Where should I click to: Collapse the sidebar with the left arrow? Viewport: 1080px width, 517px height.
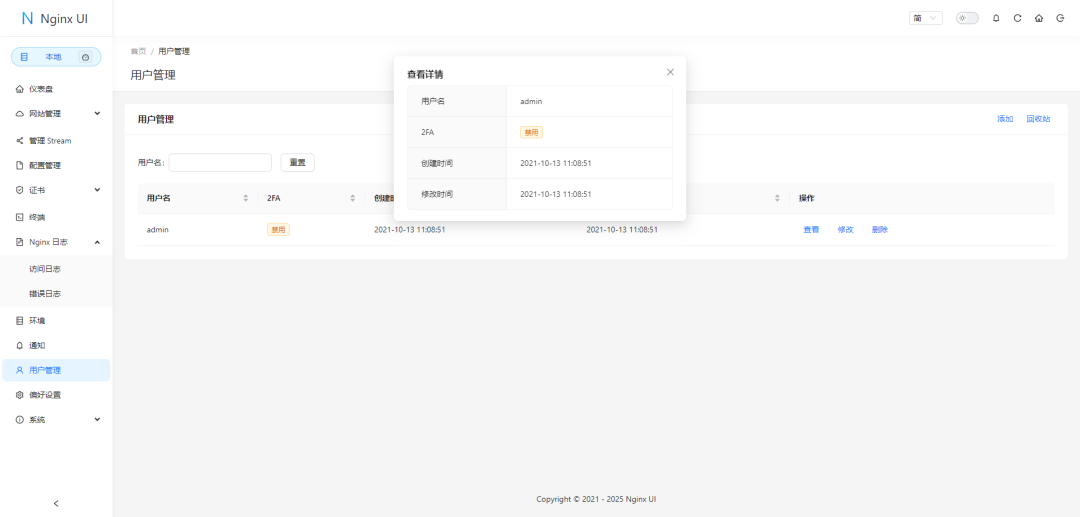click(x=56, y=503)
